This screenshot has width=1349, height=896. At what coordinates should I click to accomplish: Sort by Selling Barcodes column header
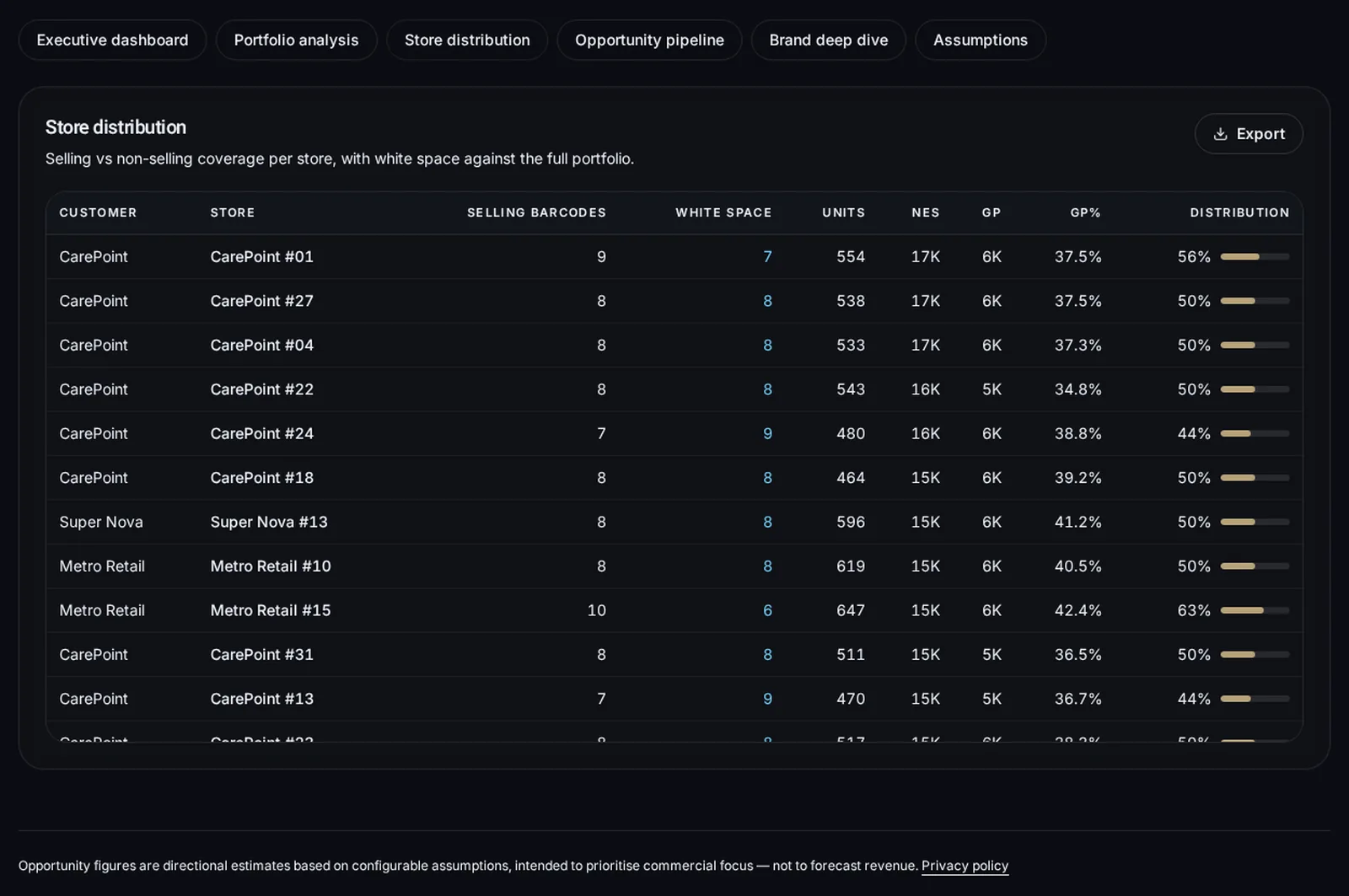[x=536, y=212]
